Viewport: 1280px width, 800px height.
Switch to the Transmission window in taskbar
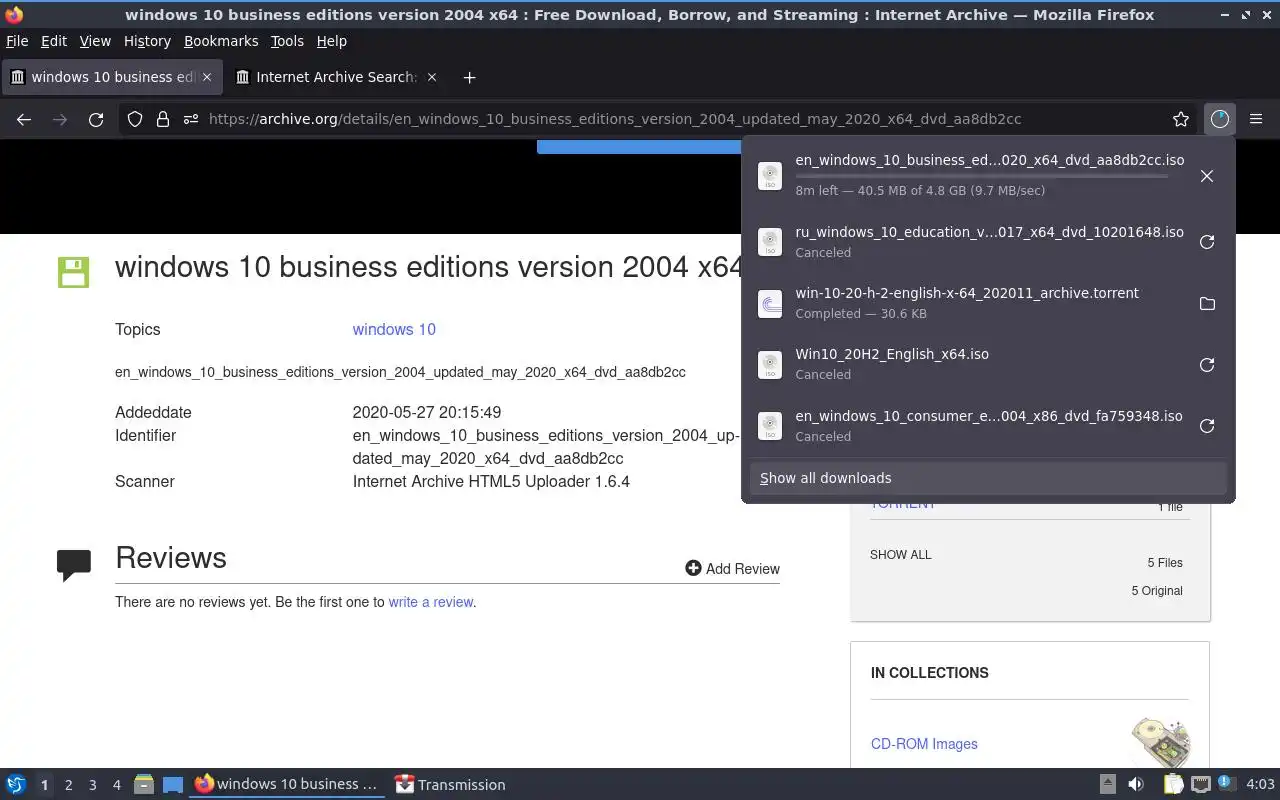tap(450, 785)
